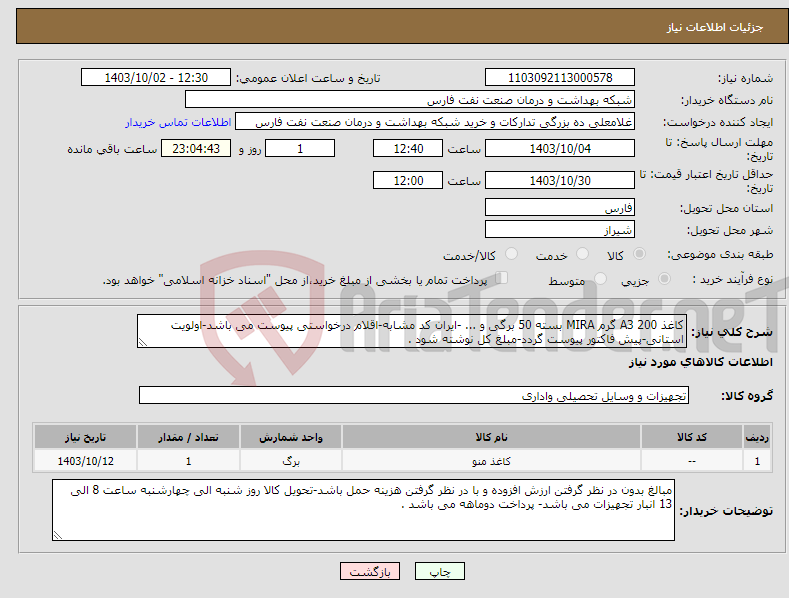
Task: Click the بازگشت (back) button
Action: tap(370, 571)
